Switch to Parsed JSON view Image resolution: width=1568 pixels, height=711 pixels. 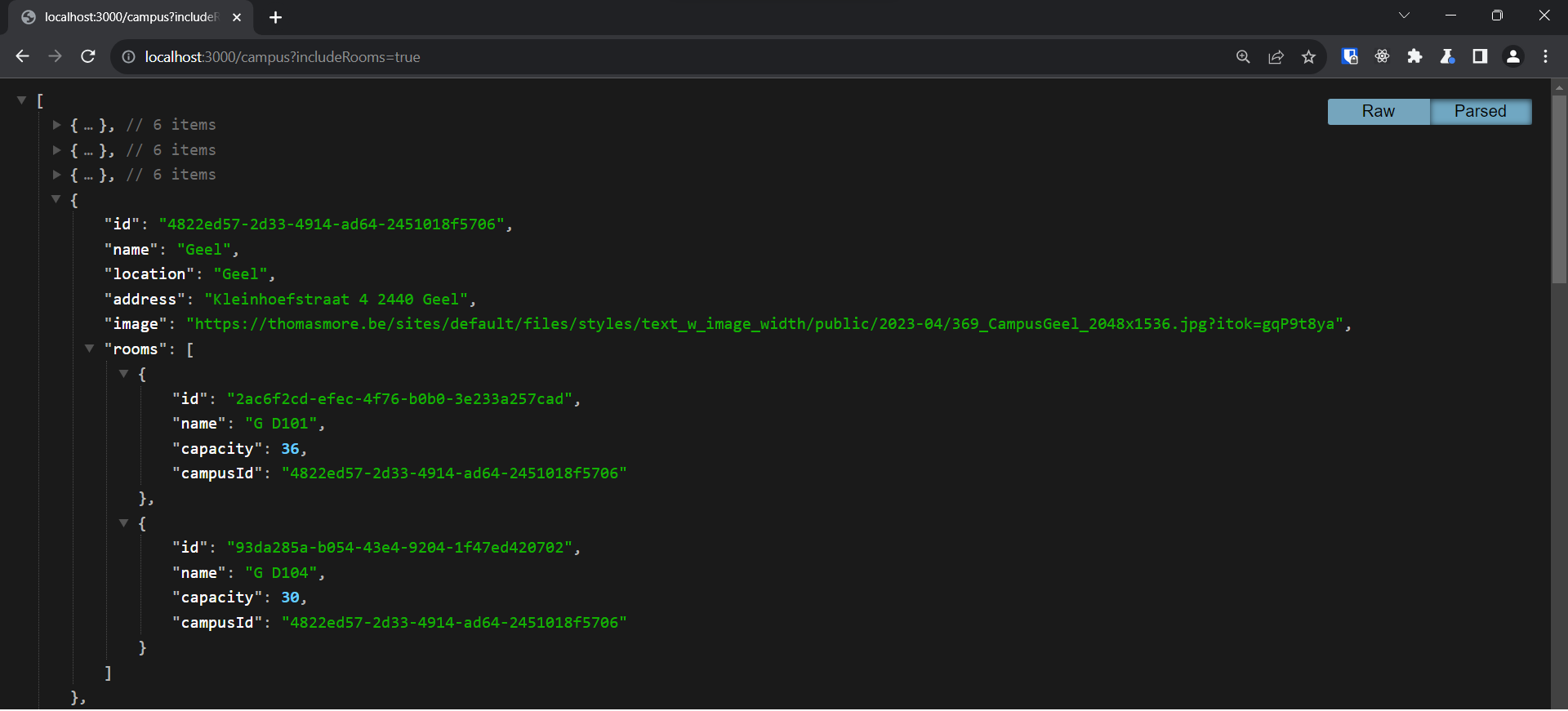click(x=1480, y=111)
